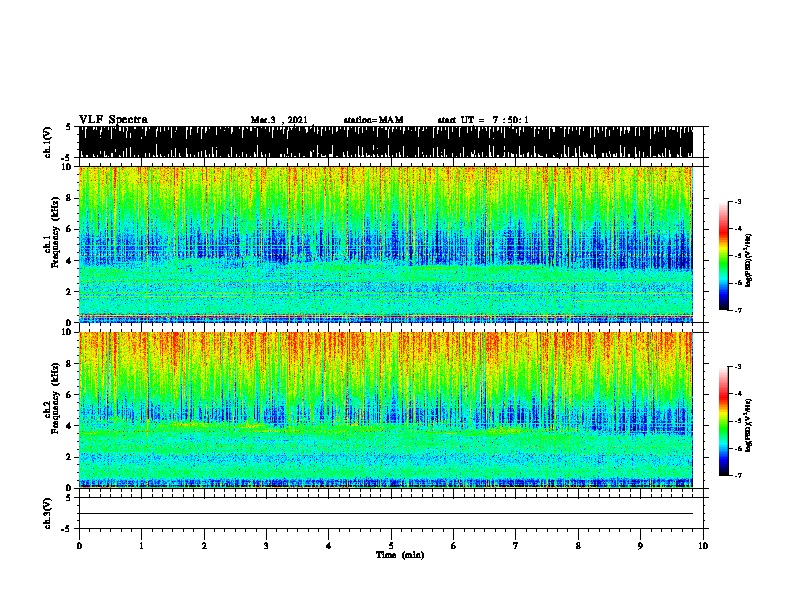Click the "station=MAM" header label

(373, 120)
